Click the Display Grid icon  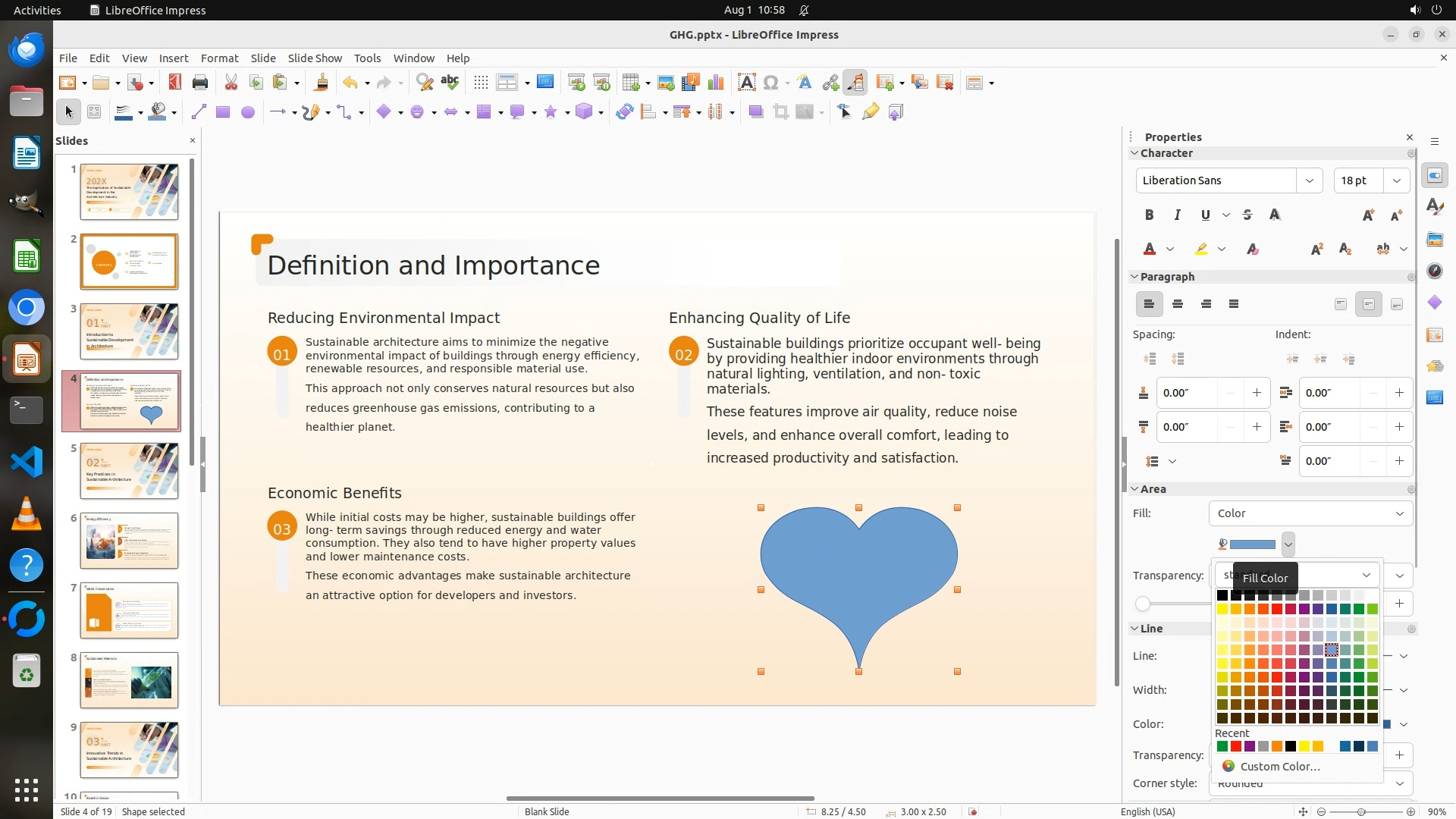pos(481,83)
